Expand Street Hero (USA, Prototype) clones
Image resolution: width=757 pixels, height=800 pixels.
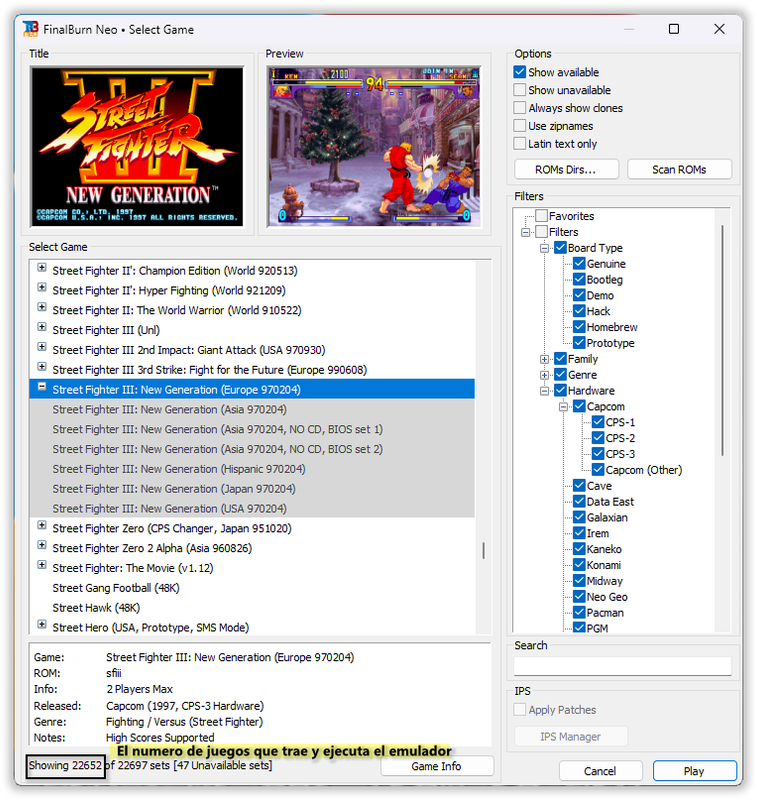[x=42, y=624]
